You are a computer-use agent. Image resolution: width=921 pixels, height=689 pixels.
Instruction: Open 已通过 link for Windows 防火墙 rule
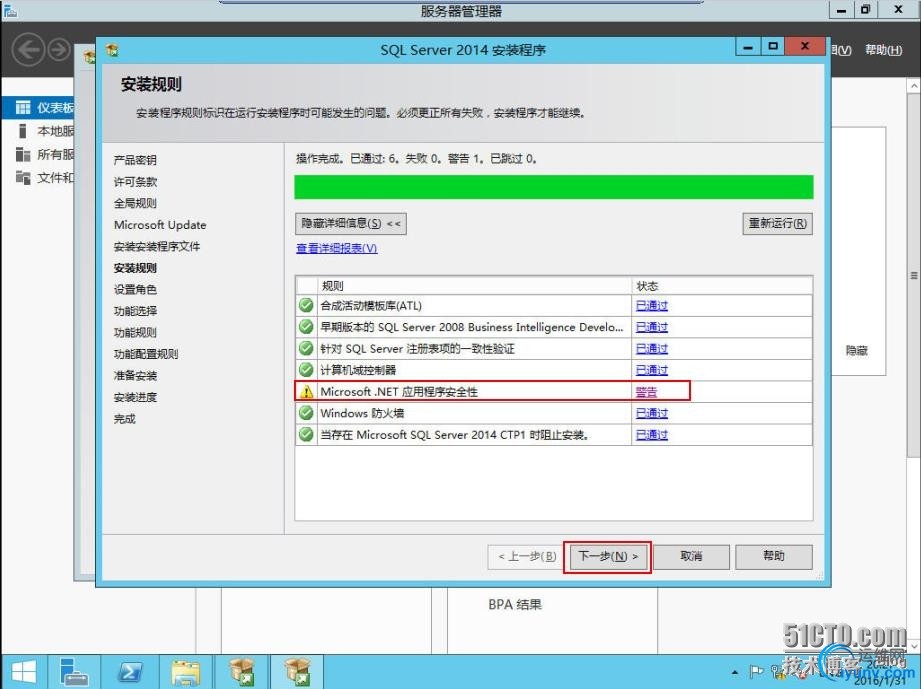pos(652,414)
